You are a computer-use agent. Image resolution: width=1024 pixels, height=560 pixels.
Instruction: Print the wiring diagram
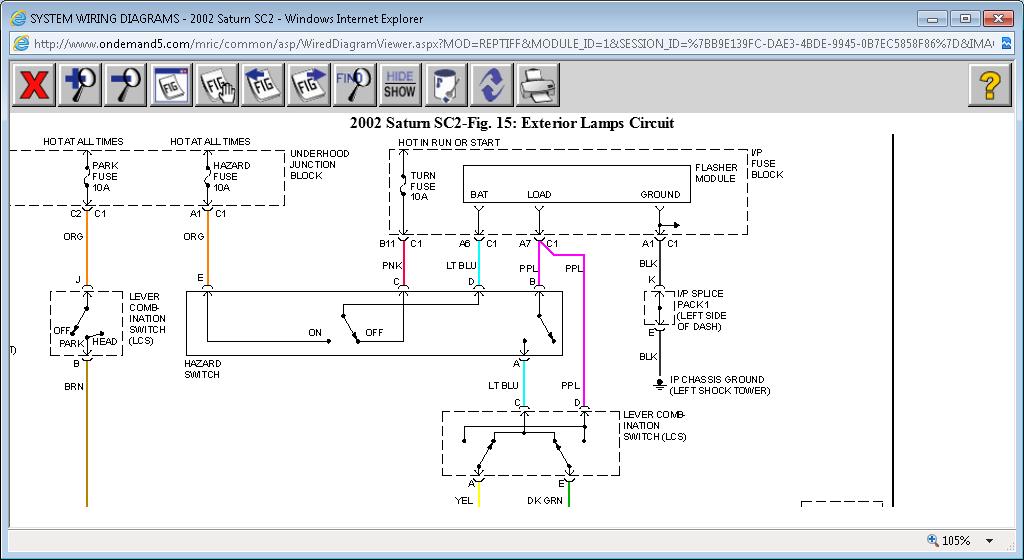[x=537, y=84]
